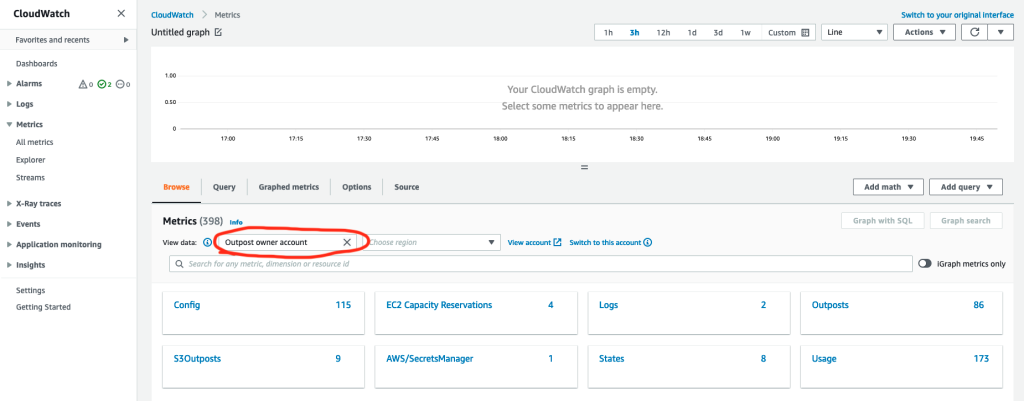Click the Metrics Info link
1024x401 pixels.
tap(236, 222)
